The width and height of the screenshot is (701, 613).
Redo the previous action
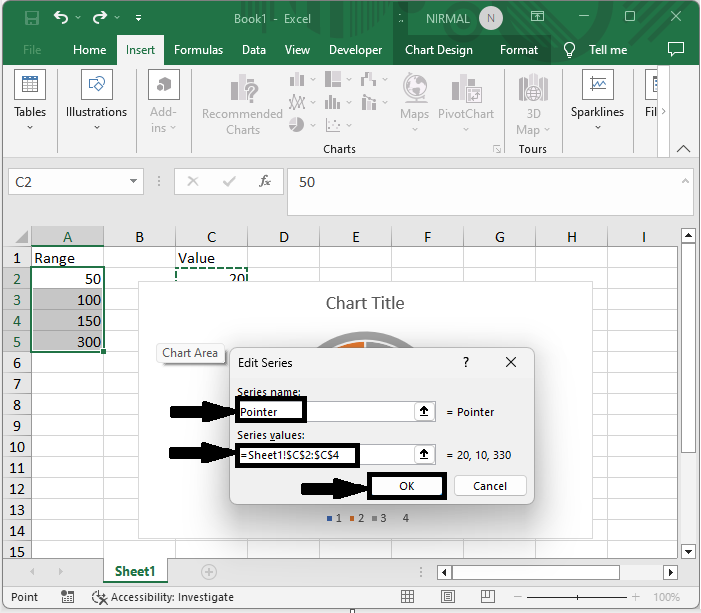[x=100, y=18]
